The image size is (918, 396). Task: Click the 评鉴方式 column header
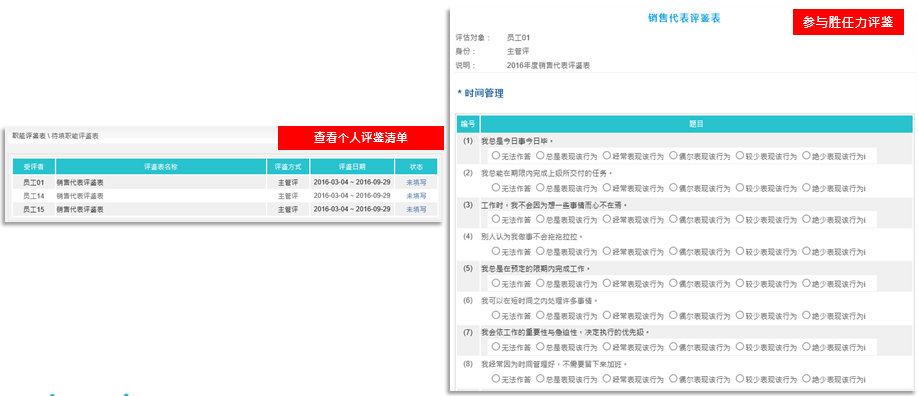288,166
